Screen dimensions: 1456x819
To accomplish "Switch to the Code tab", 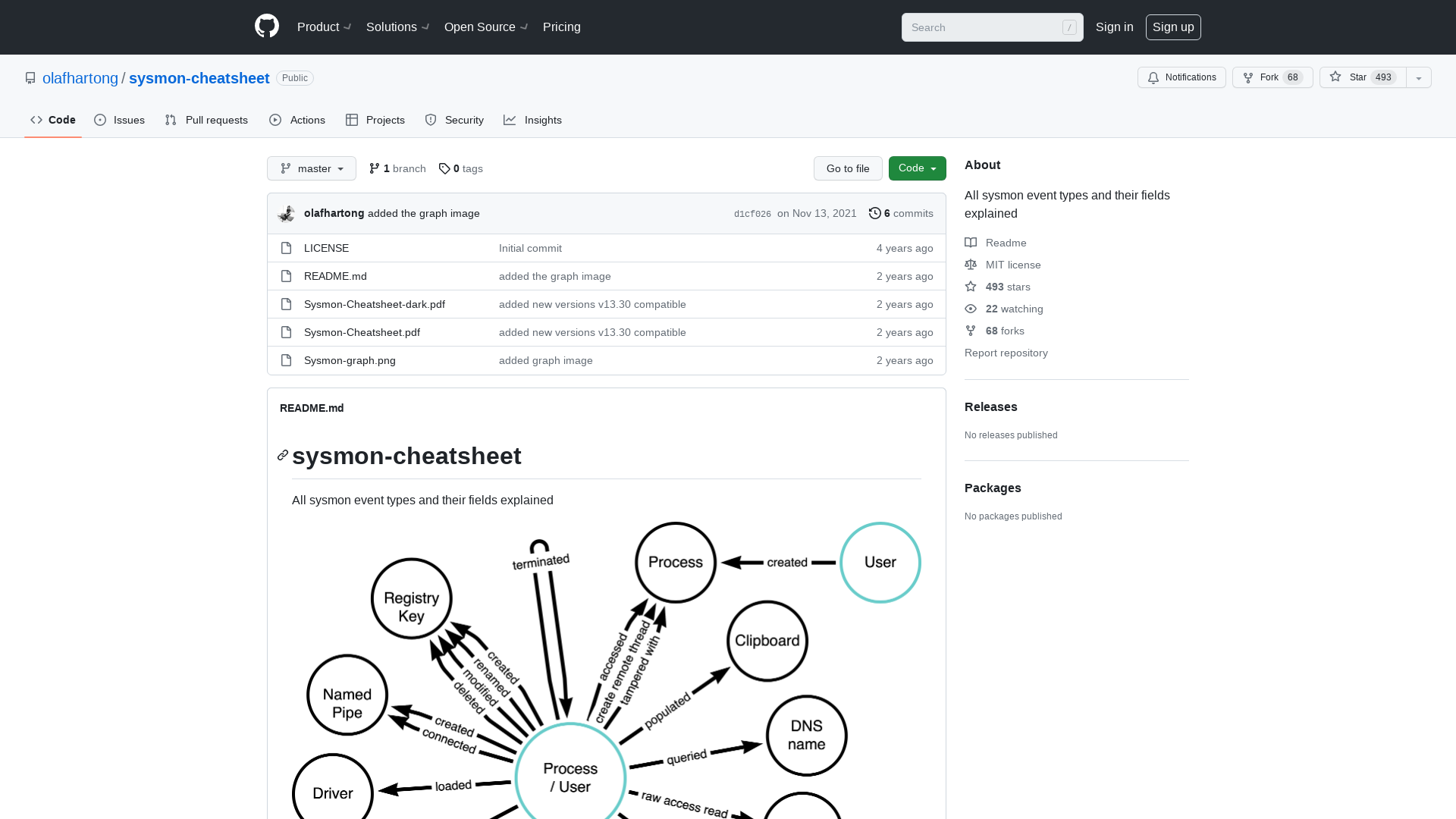I will click(53, 120).
